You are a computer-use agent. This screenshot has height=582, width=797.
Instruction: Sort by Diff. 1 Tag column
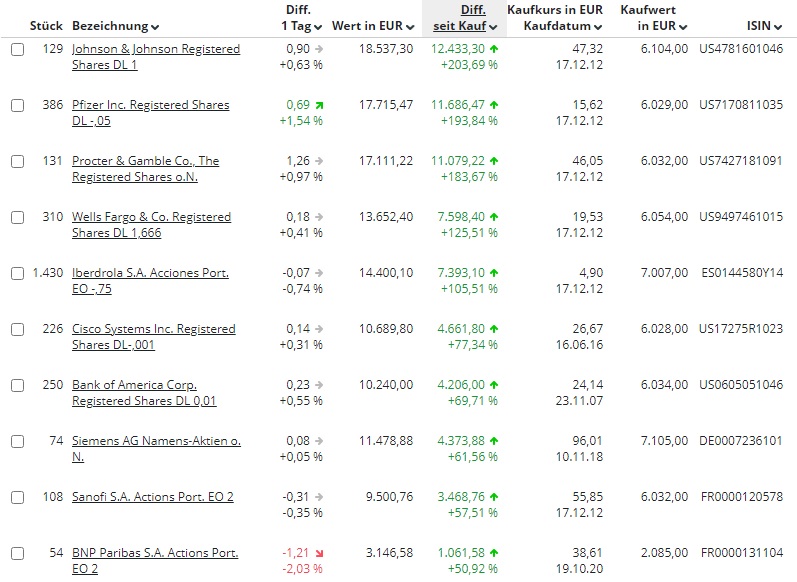(301, 18)
